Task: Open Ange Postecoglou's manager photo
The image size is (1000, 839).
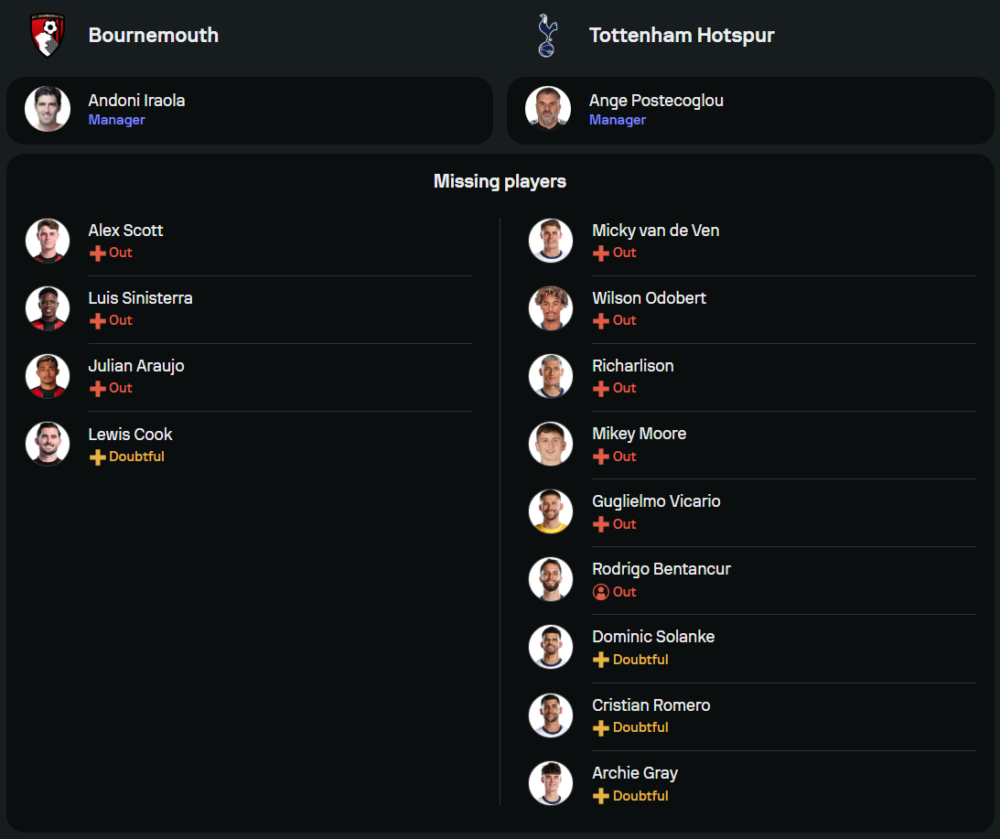Action: [x=547, y=109]
